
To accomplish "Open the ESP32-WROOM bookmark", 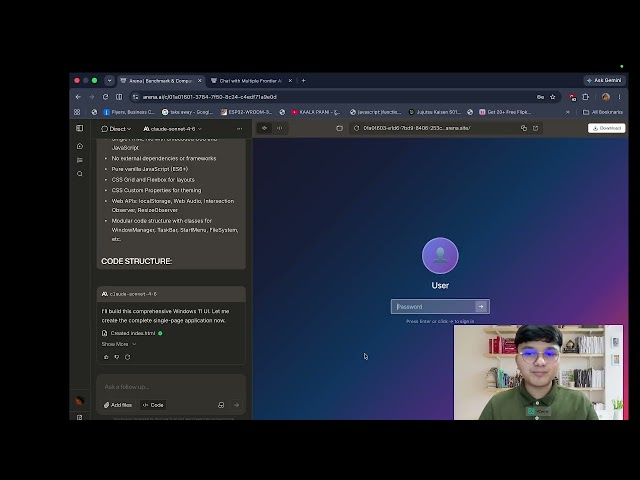I will click(x=246, y=112).
